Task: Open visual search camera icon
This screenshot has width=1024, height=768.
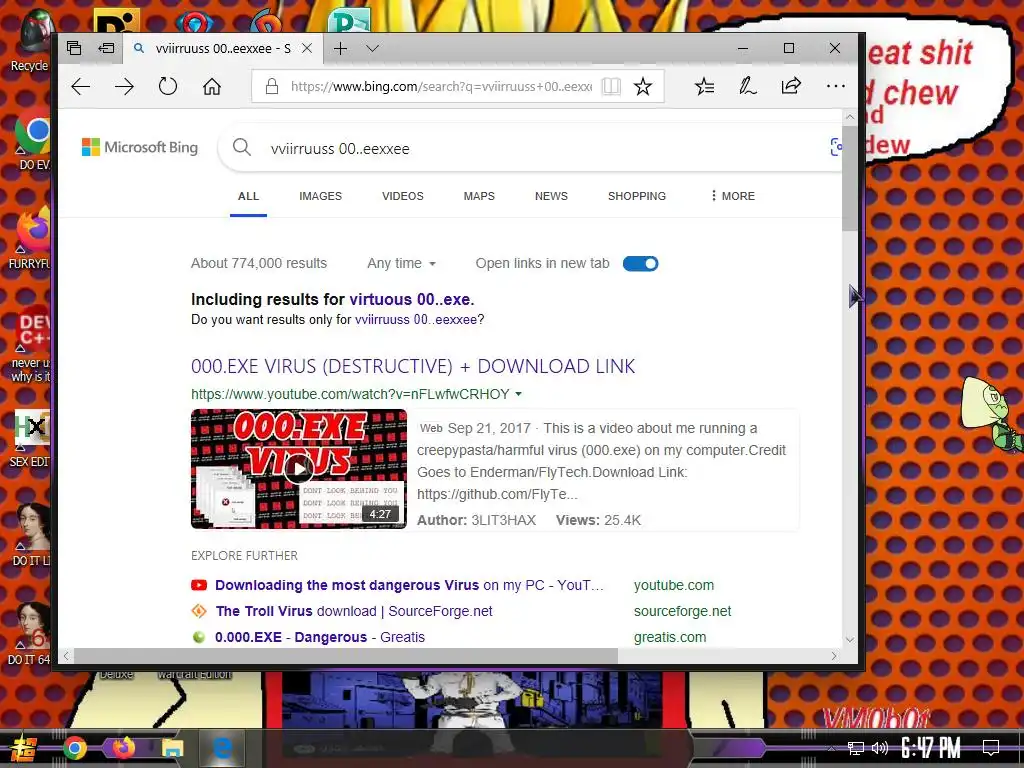Action: [835, 147]
